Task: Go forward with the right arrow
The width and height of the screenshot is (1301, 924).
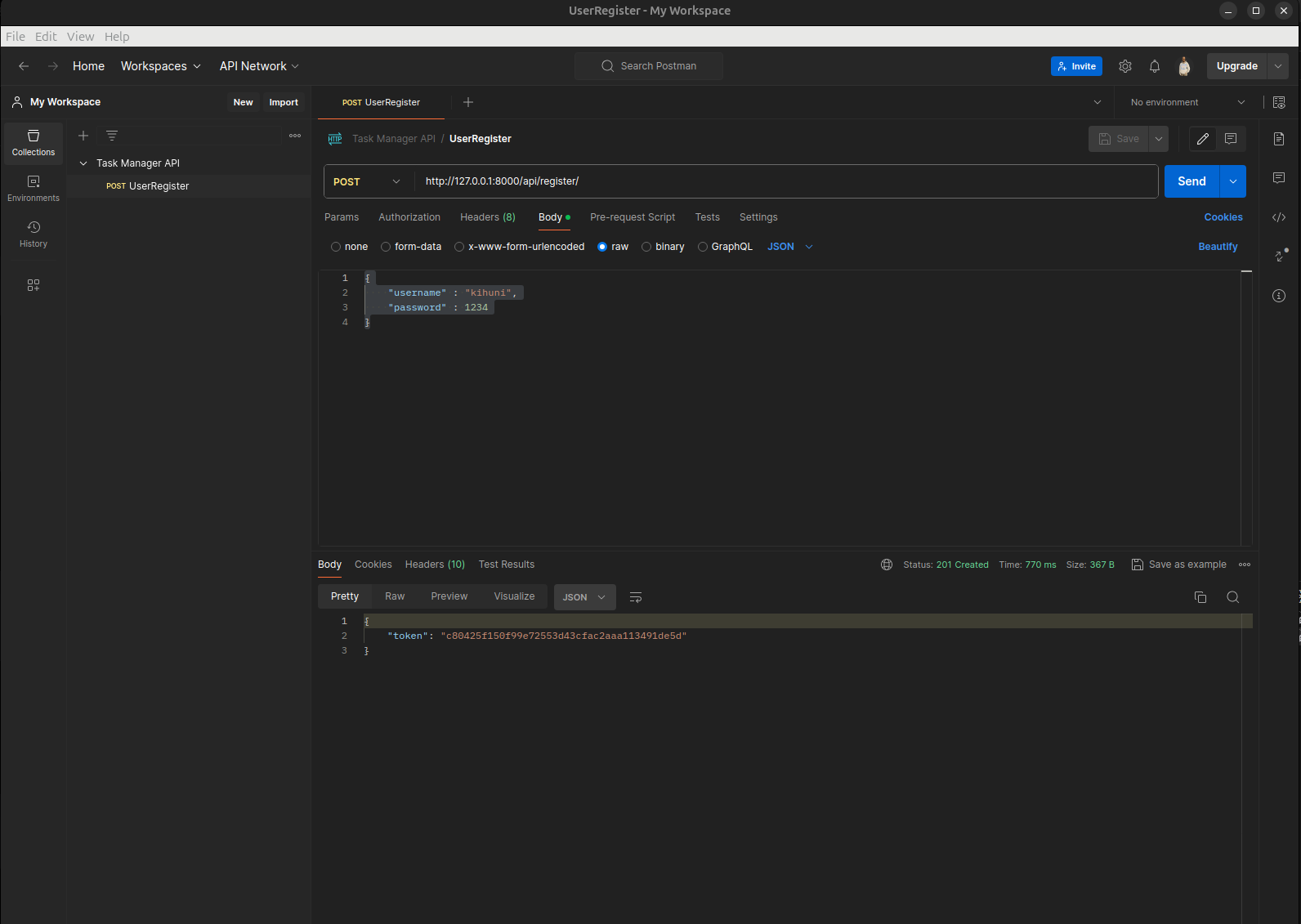Action: [x=53, y=66]
